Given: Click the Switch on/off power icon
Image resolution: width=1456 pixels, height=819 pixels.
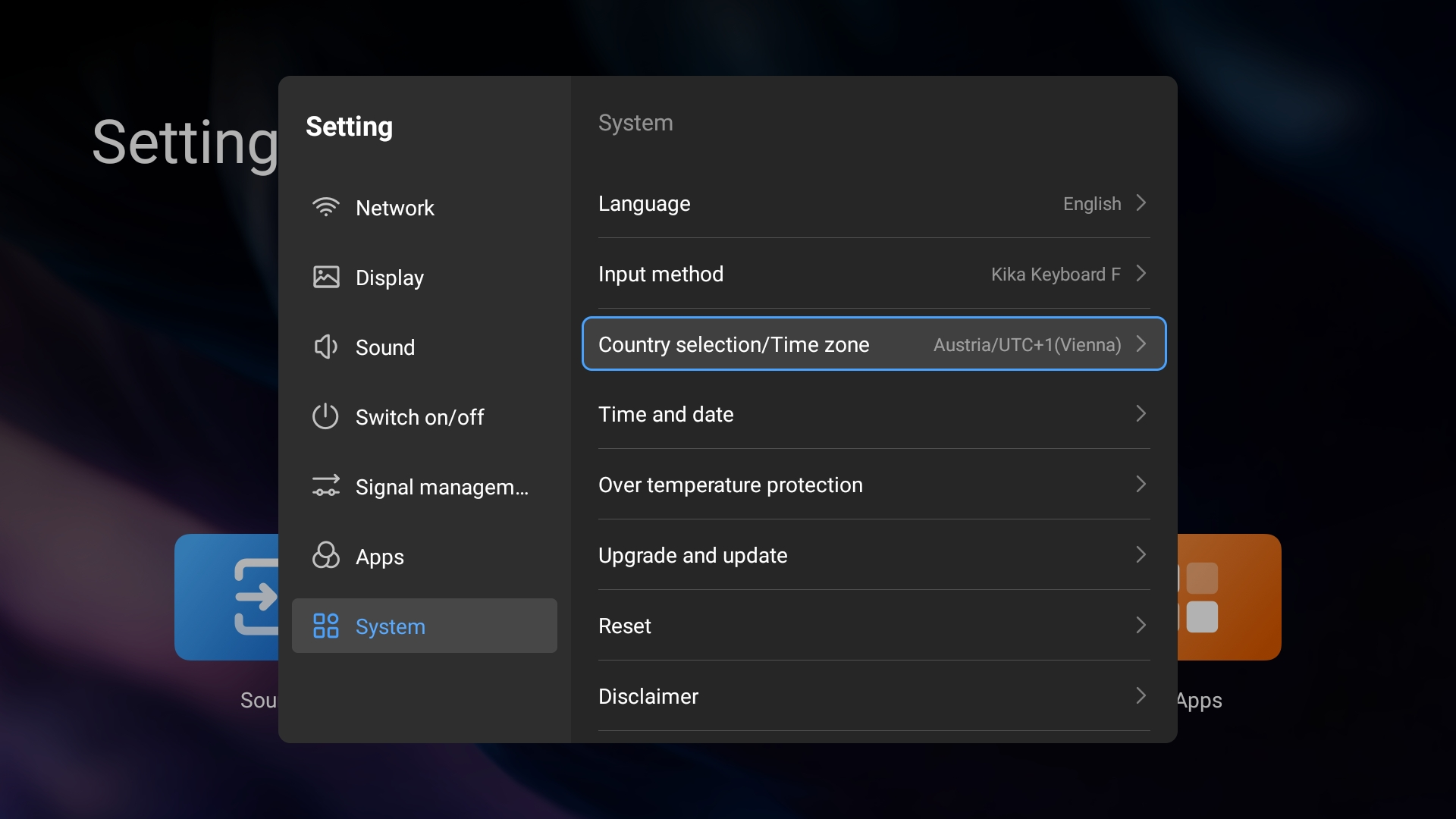Looking at the screenshot, I should pos(326,416).
